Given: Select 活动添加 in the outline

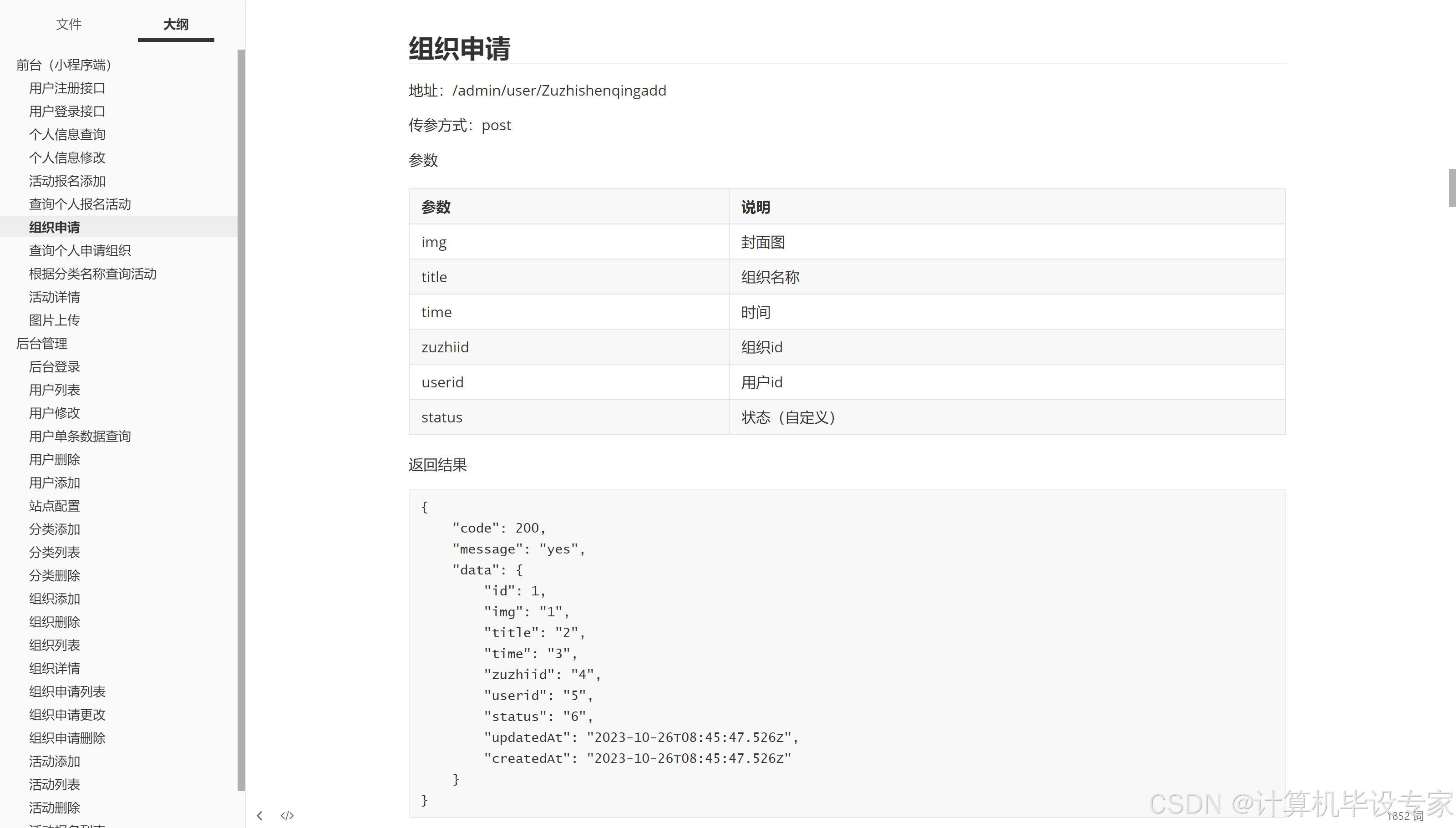Looking at the screenshot, I should pos(55,762).
